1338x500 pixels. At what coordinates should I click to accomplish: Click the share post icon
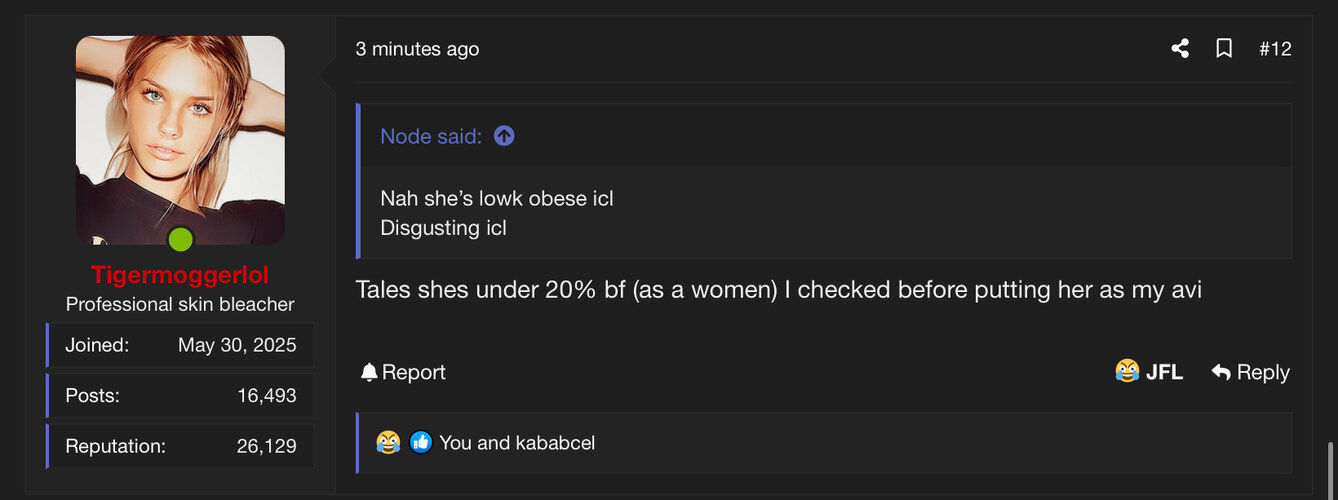pyautogui.click(x=1180, y=49)
